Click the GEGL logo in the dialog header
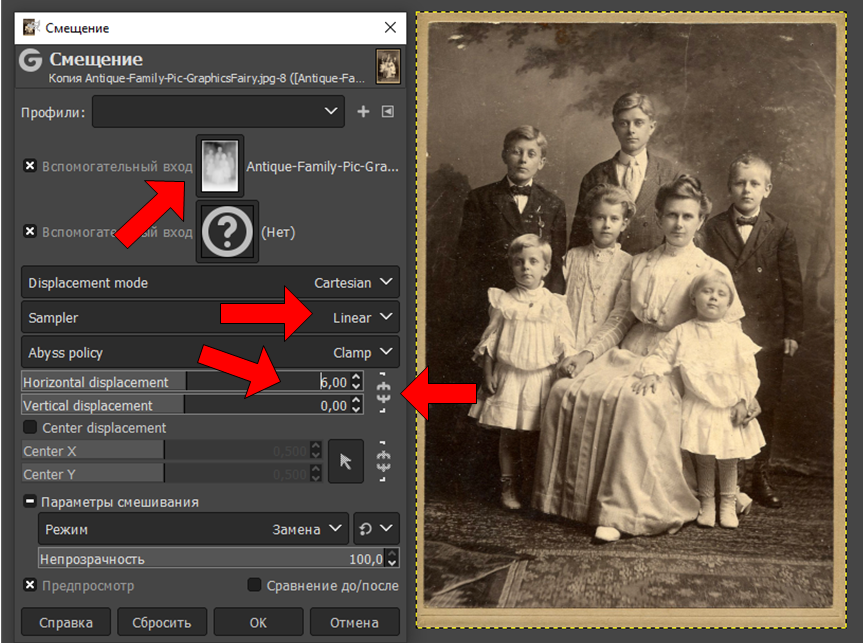Screen dimensions: 863x643 30,60
